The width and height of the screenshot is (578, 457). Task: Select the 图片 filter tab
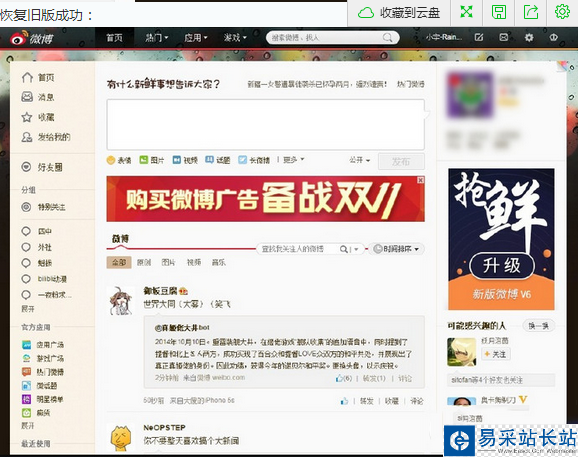(x=168, y=262)
